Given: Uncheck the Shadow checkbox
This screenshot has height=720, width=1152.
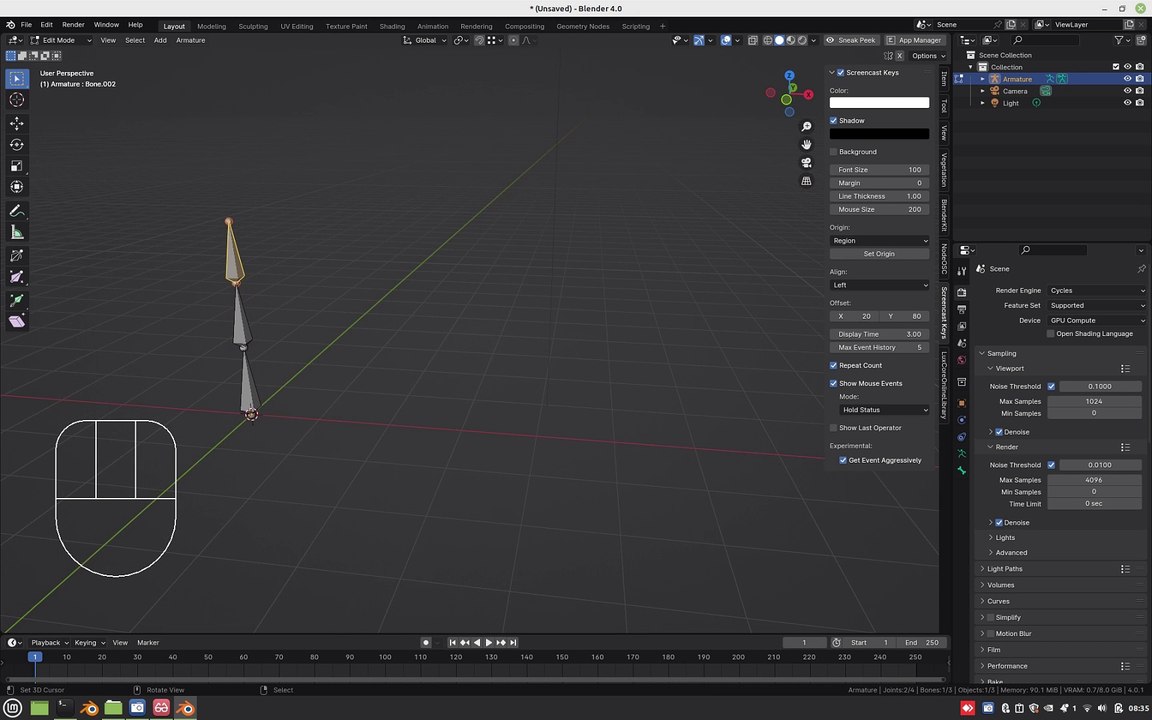Looking at the screenshot, I should click(834, 120).
